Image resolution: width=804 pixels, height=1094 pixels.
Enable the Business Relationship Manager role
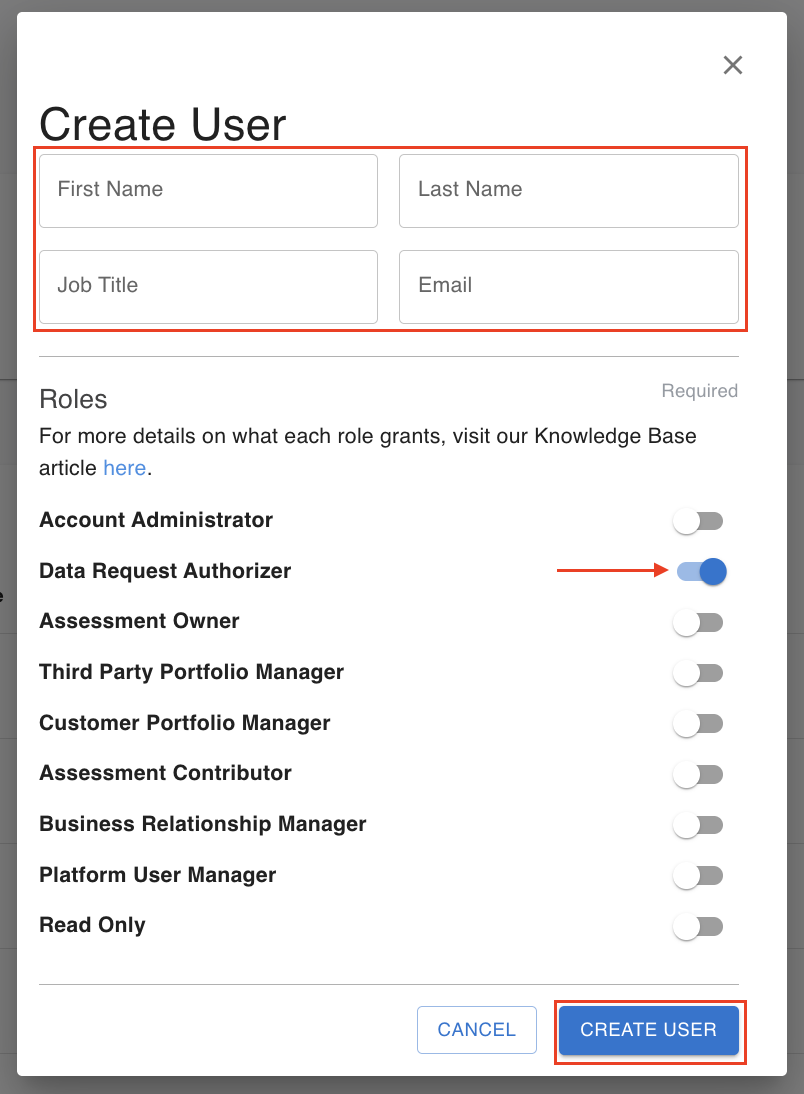click(x=698, y=824)
